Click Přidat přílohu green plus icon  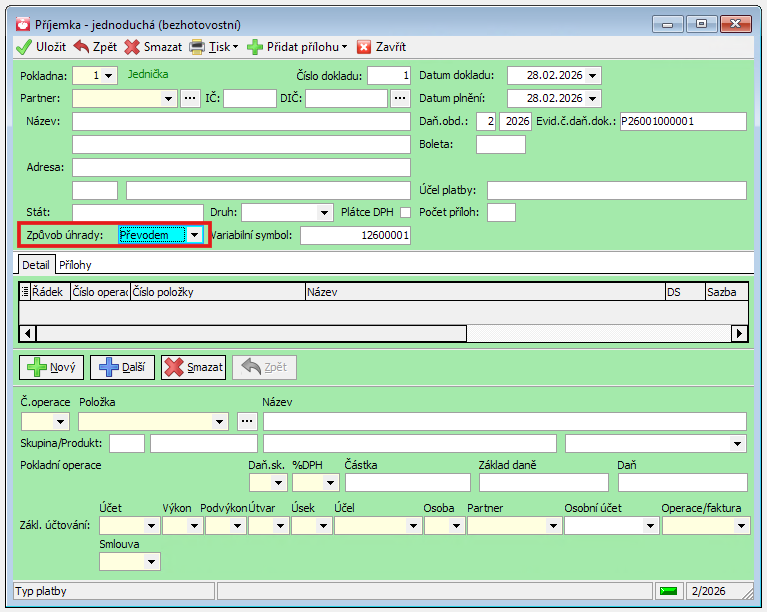click(x=255, y=47)
